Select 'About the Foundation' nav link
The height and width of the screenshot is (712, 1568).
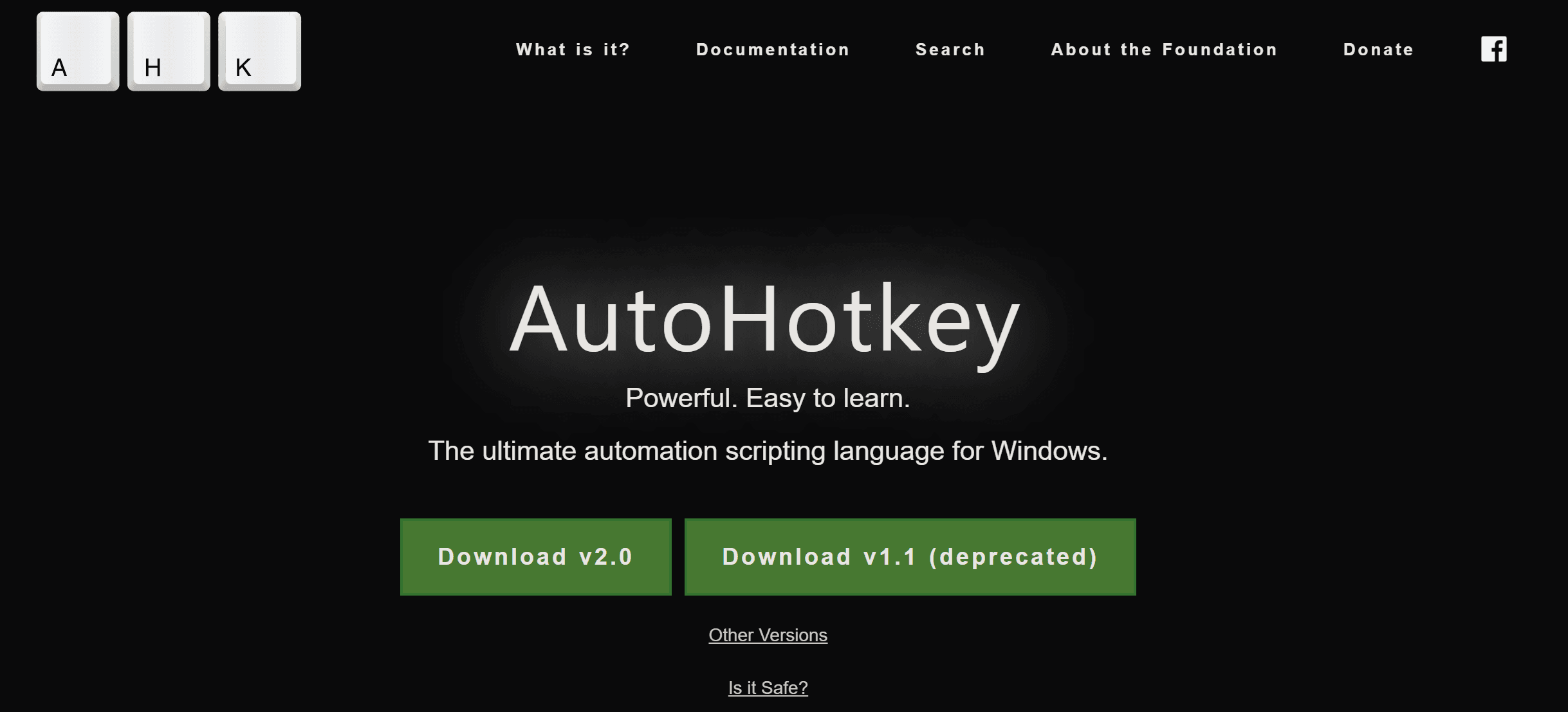(x=1164, y=50)
